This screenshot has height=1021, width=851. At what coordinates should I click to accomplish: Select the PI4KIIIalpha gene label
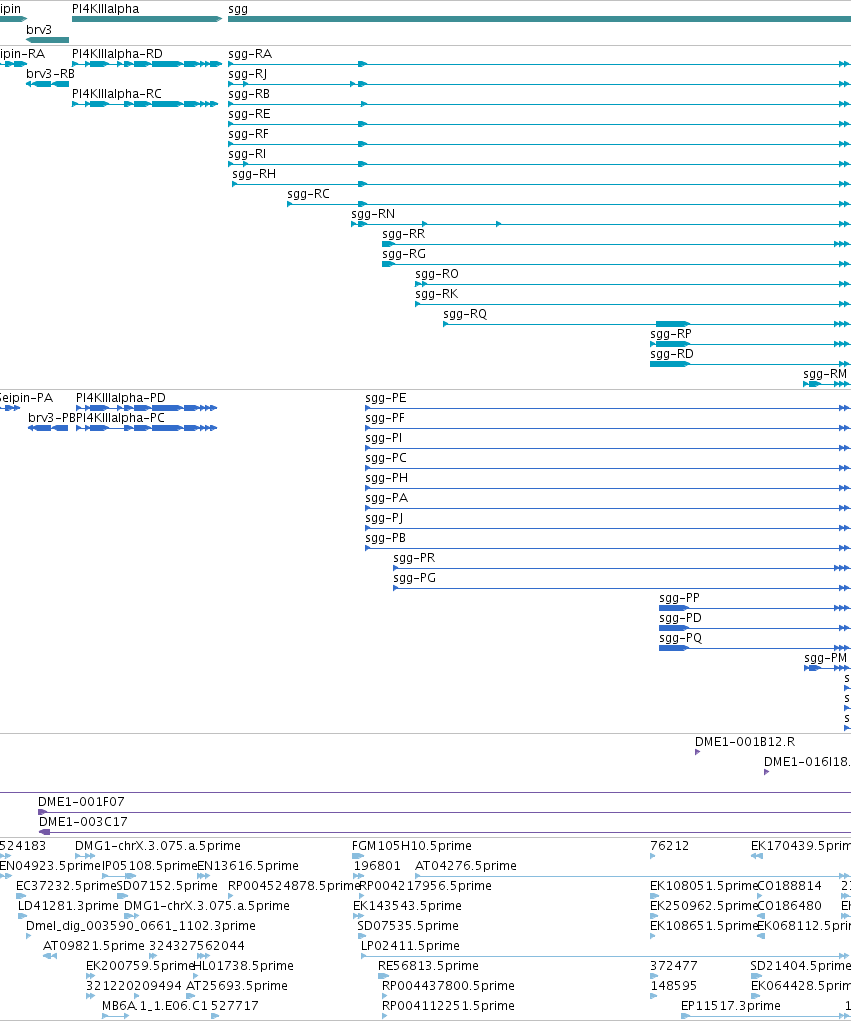[x=105, y=9]
